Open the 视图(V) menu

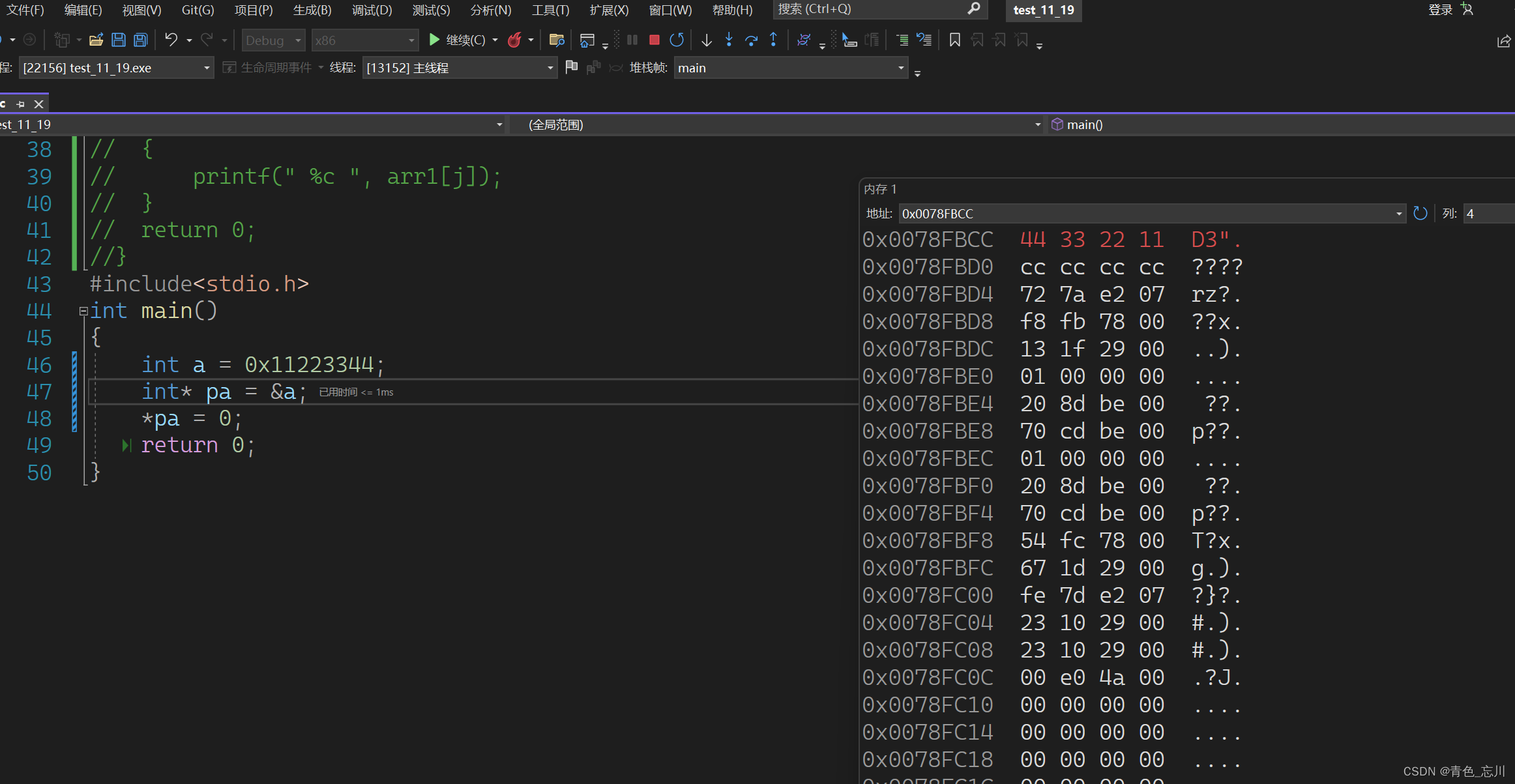pyautogui.click(x=141, y=10)
